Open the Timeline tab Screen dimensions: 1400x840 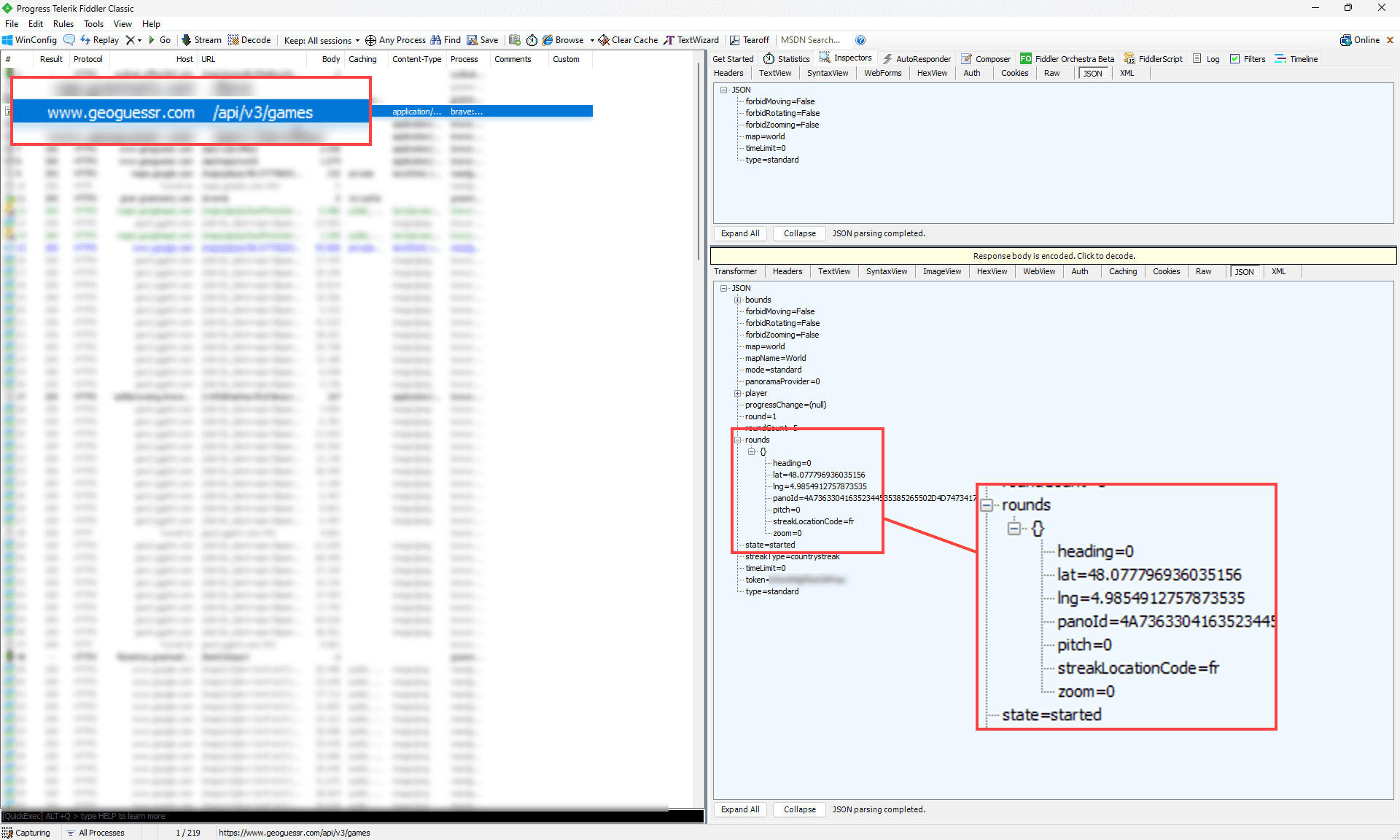(1296, 59)
